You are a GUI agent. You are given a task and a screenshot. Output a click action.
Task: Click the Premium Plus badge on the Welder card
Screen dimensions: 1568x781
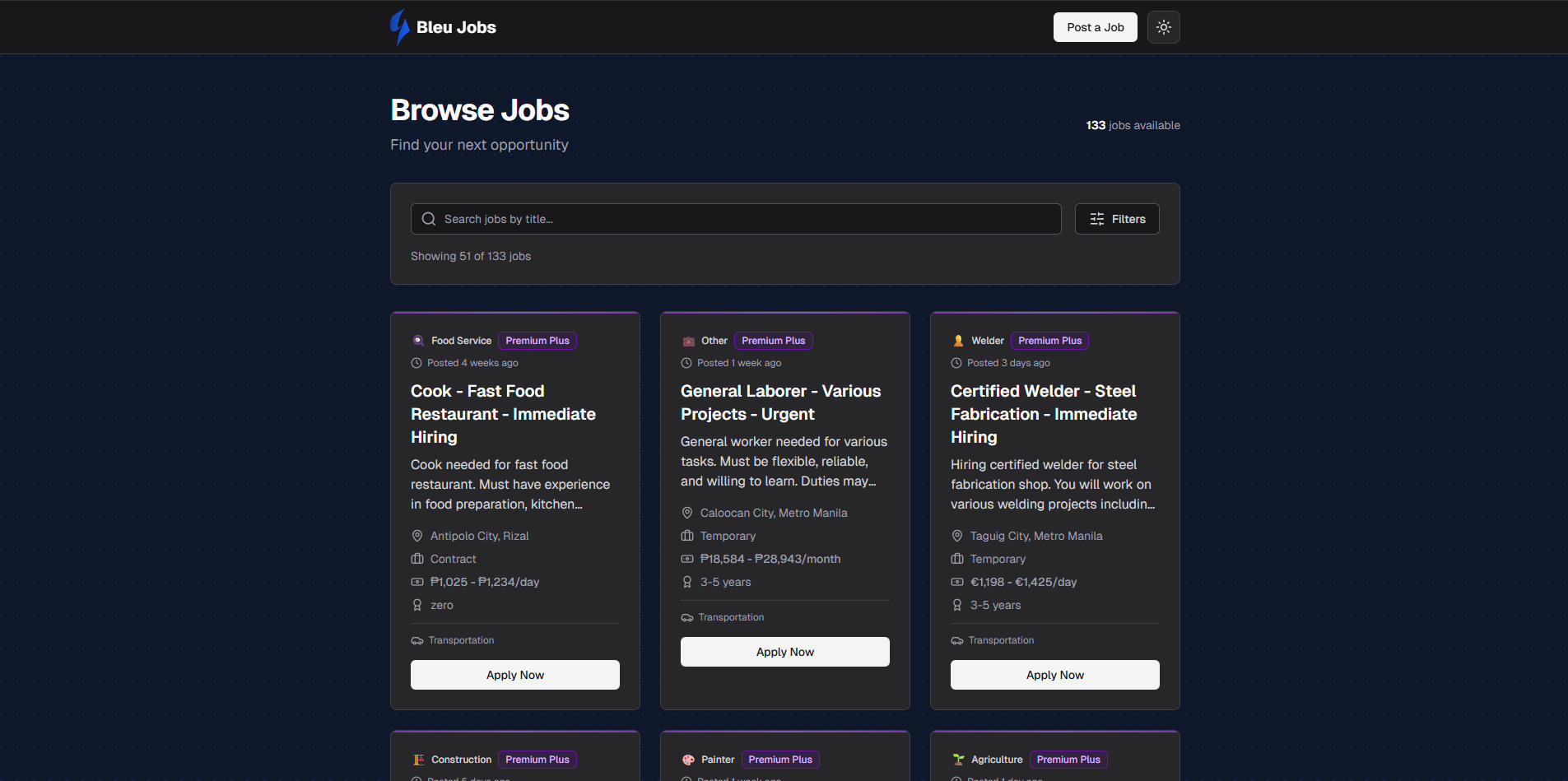[1049, 340]
